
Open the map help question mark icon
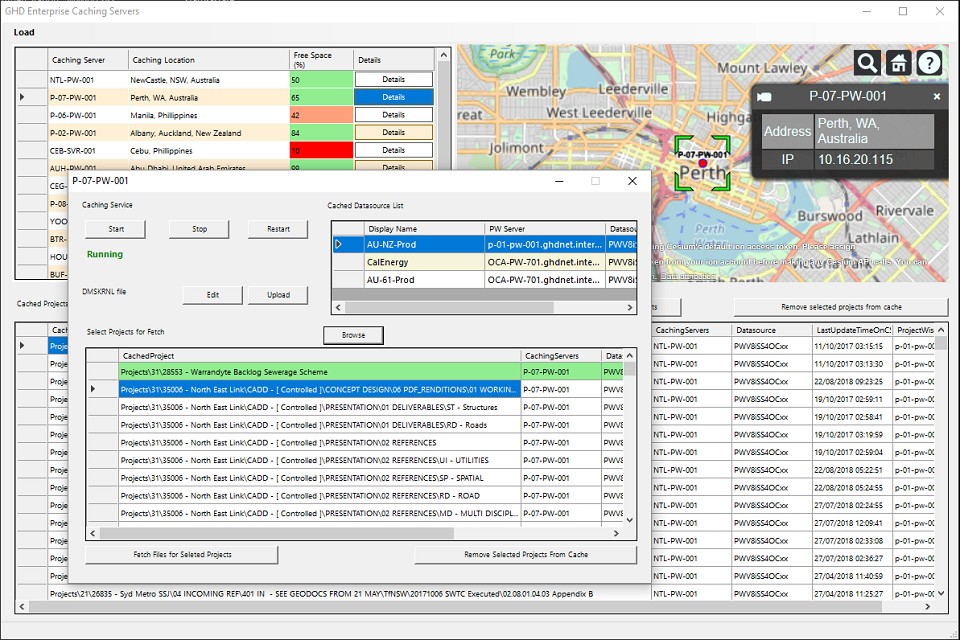(x=929, y=63)
